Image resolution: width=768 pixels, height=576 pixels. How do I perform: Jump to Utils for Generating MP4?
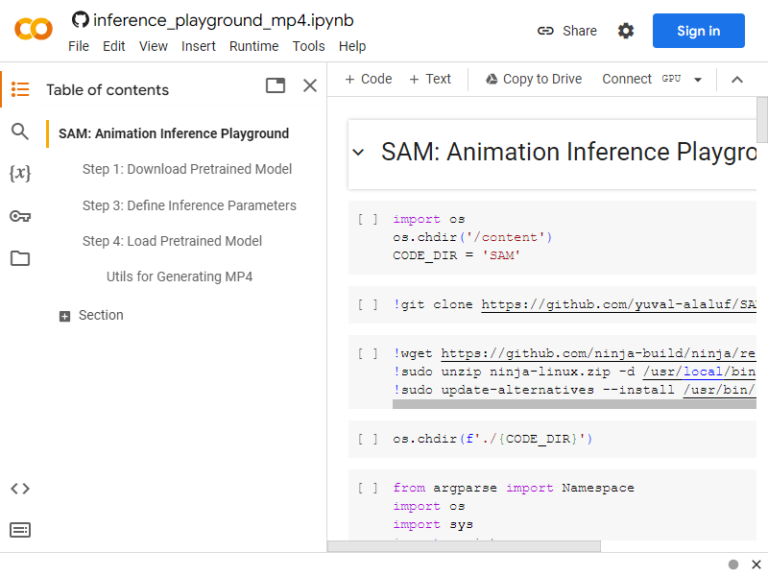[179, 277]
